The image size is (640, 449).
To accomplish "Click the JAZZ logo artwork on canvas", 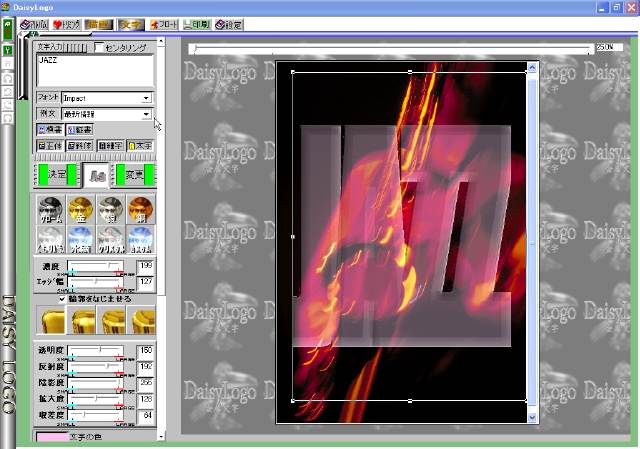I will point(402,236).
